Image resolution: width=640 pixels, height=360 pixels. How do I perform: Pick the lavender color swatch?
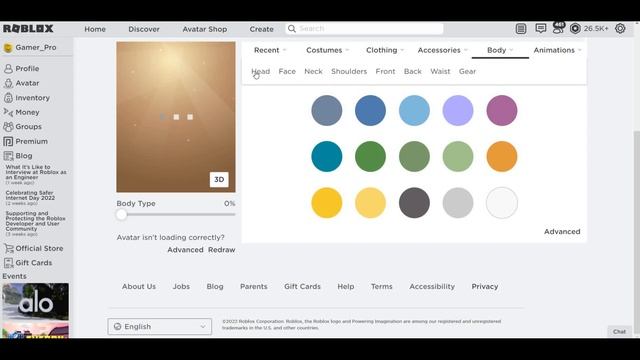458,111
